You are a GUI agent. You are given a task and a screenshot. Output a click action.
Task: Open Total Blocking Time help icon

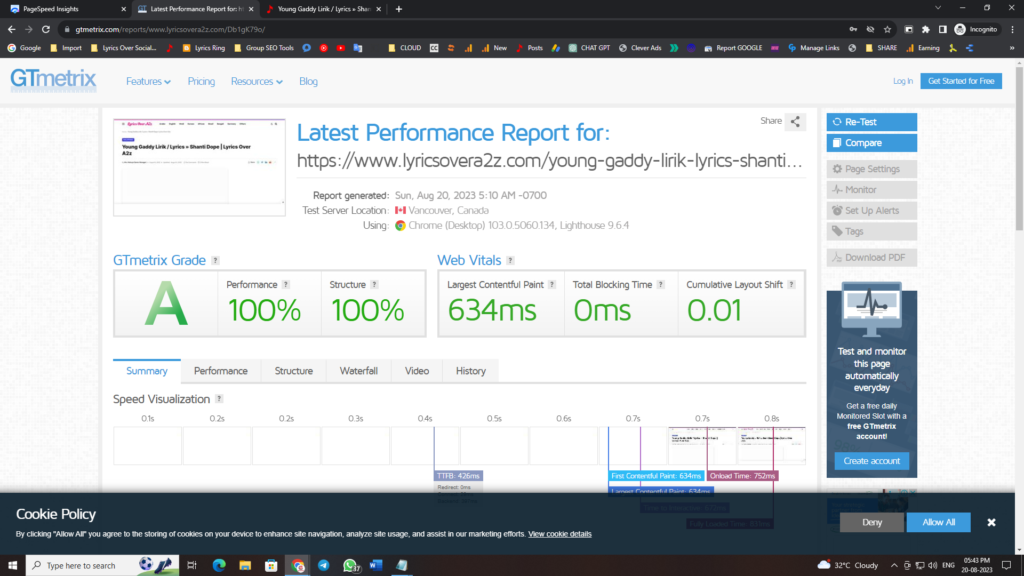(x=661, y=285)
